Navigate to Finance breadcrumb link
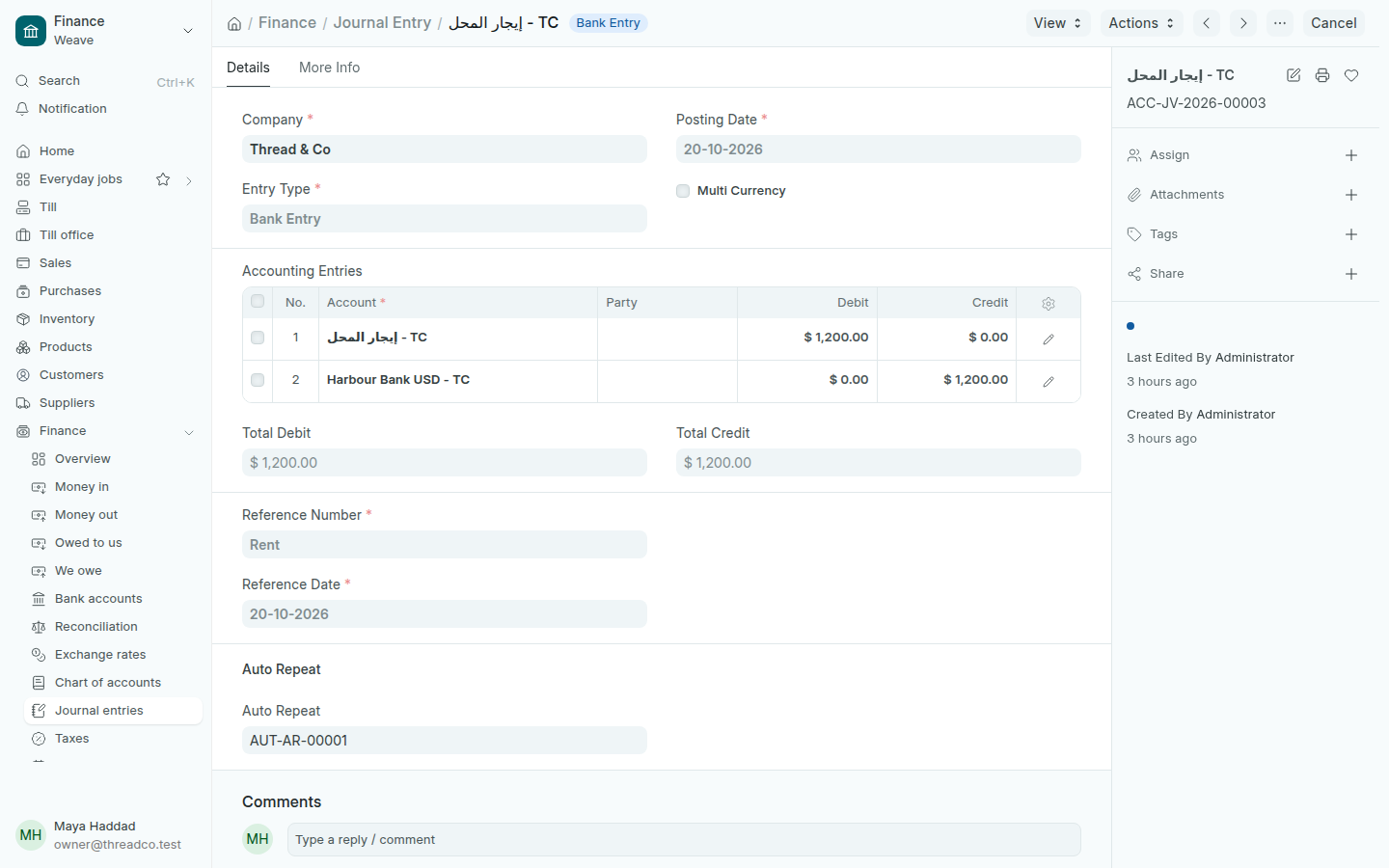The width and height of the screenshot is (1389, 868). tap(287, 22)
